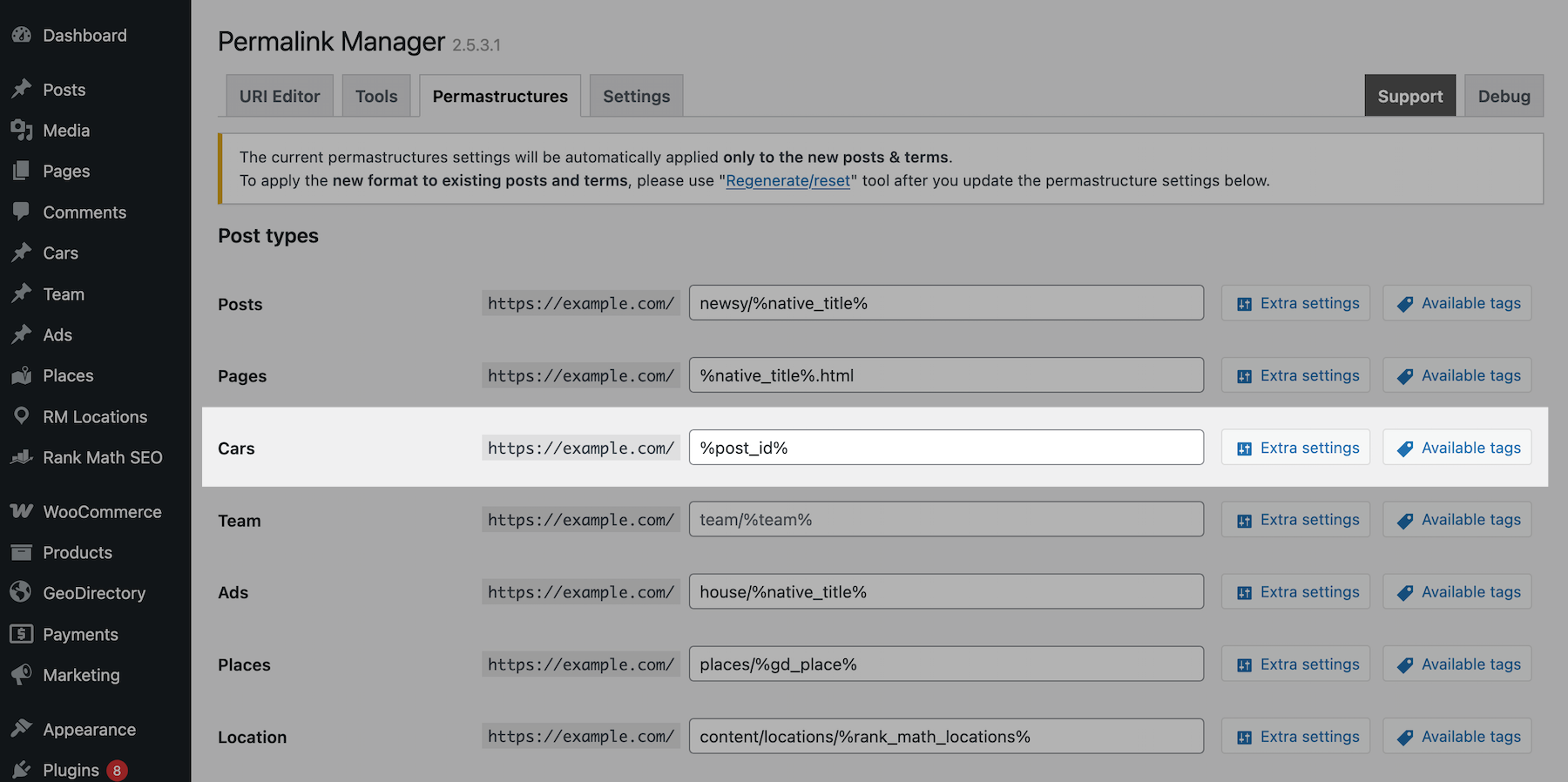
Task: Click the GeoDirectory globe icon
Action: [22, 593]
